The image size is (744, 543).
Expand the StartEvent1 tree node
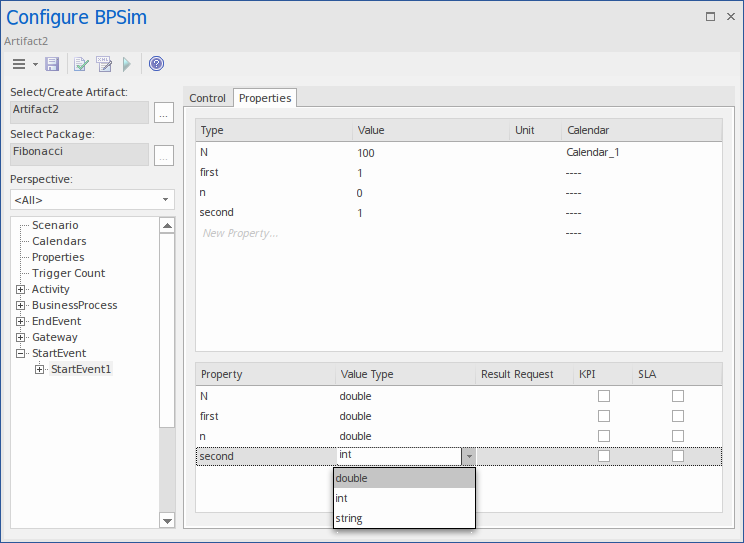pos(40,369)
